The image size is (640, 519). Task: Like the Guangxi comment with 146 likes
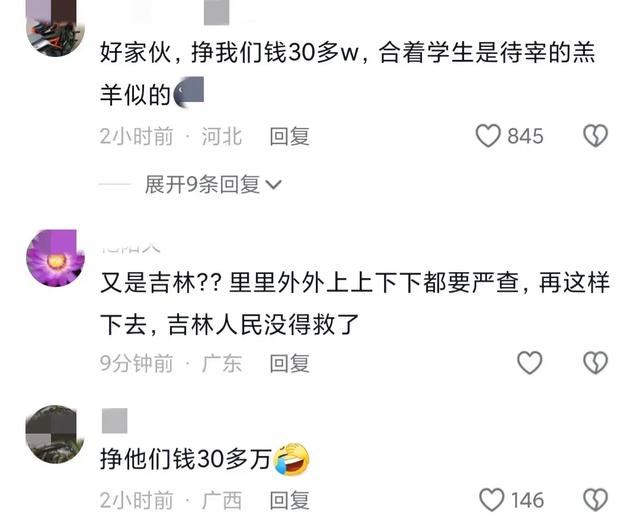pyautogui.click(x=491, y=500)
